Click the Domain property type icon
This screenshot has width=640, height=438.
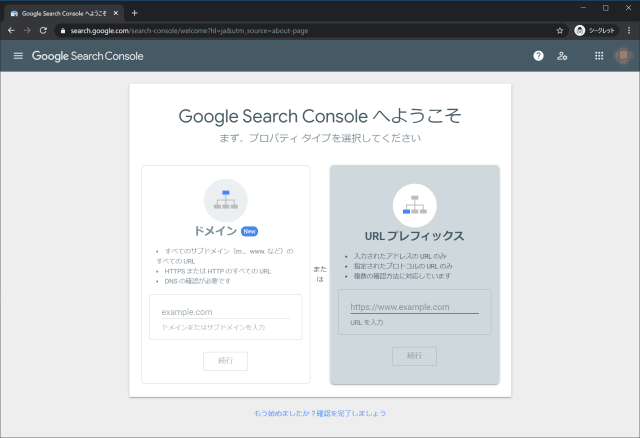(226, 200)
